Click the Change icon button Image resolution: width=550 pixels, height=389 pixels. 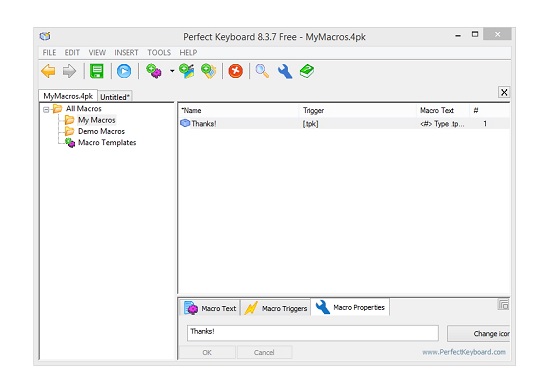(478, 334)
